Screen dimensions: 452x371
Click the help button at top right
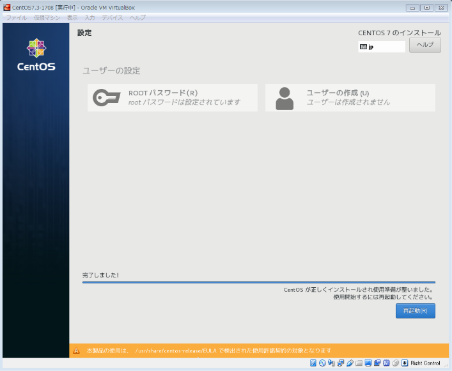425,45
